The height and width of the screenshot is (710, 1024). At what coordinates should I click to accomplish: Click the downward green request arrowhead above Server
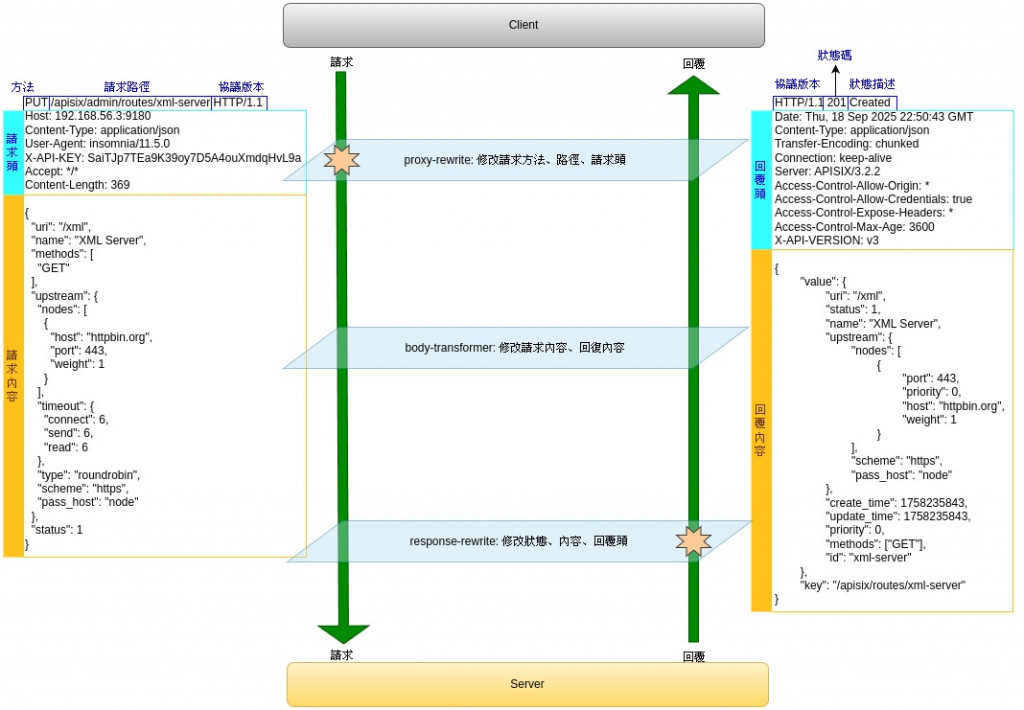click(344, 634)
